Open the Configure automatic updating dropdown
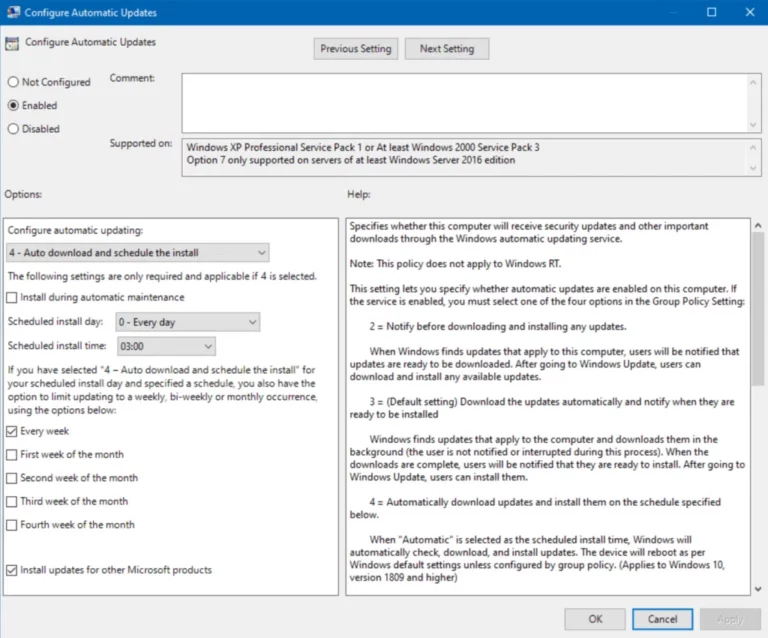Viewport: 768px width, 638px height. [x=138, y=253]
